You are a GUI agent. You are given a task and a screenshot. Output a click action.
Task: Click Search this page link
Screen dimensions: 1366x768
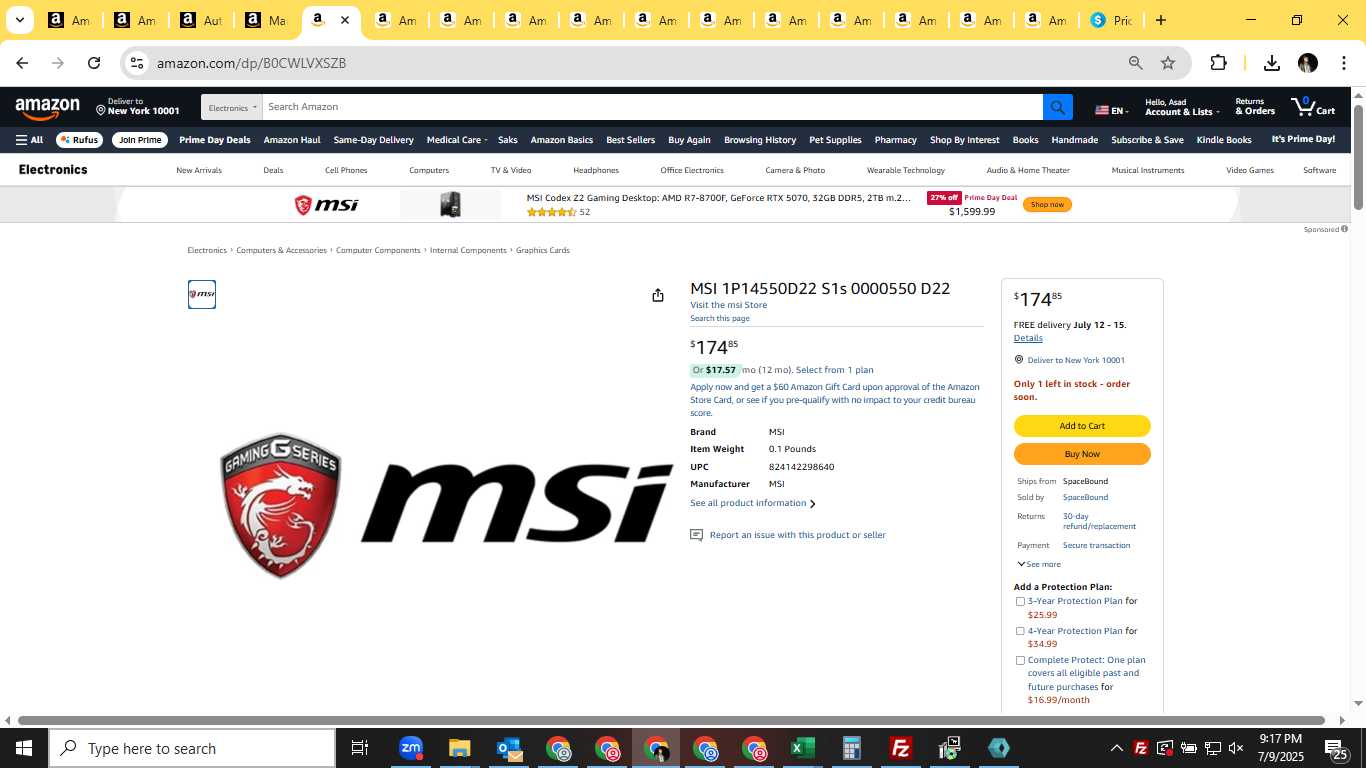click(720, 318)
